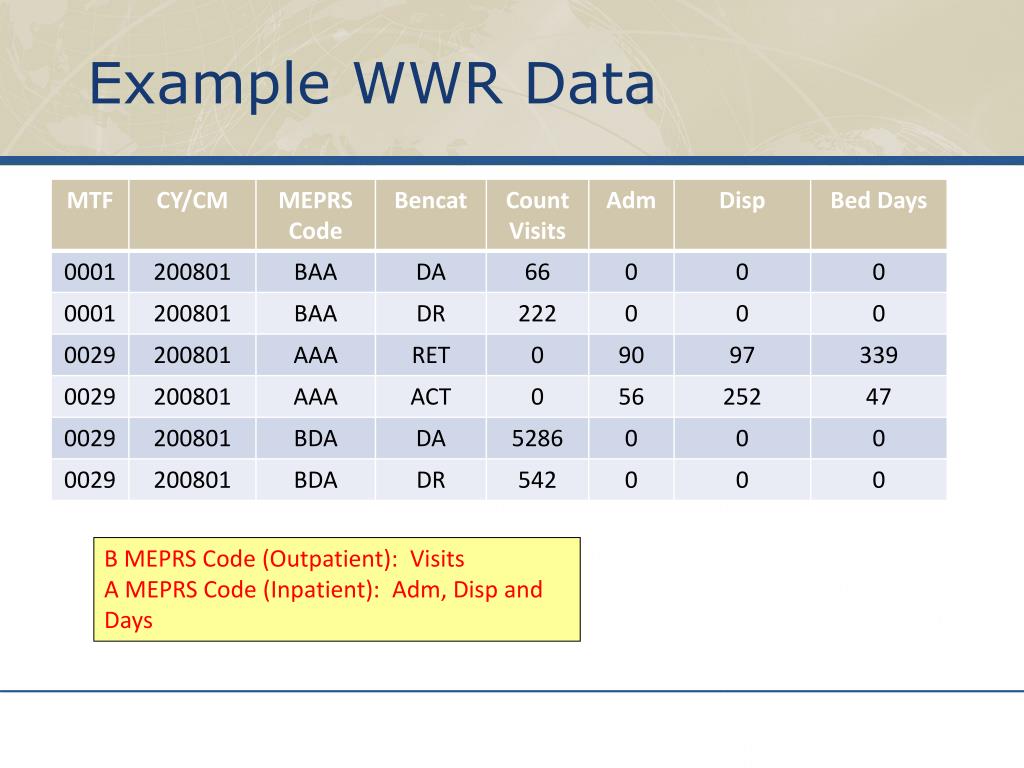This screenshot has height=768, width=1024.
Task: Click the Adm value '90'
Action: (631, 355)
